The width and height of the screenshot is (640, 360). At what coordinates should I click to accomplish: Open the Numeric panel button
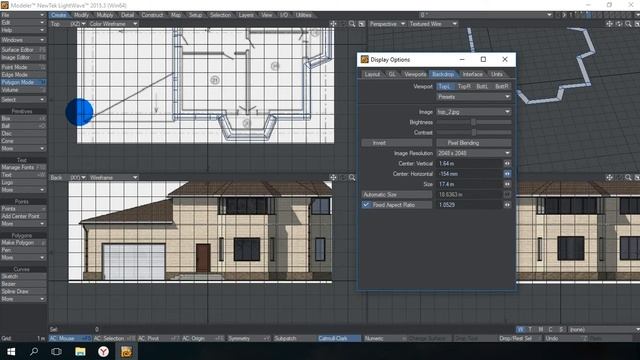pyautogui.click(x=385, y=338)
